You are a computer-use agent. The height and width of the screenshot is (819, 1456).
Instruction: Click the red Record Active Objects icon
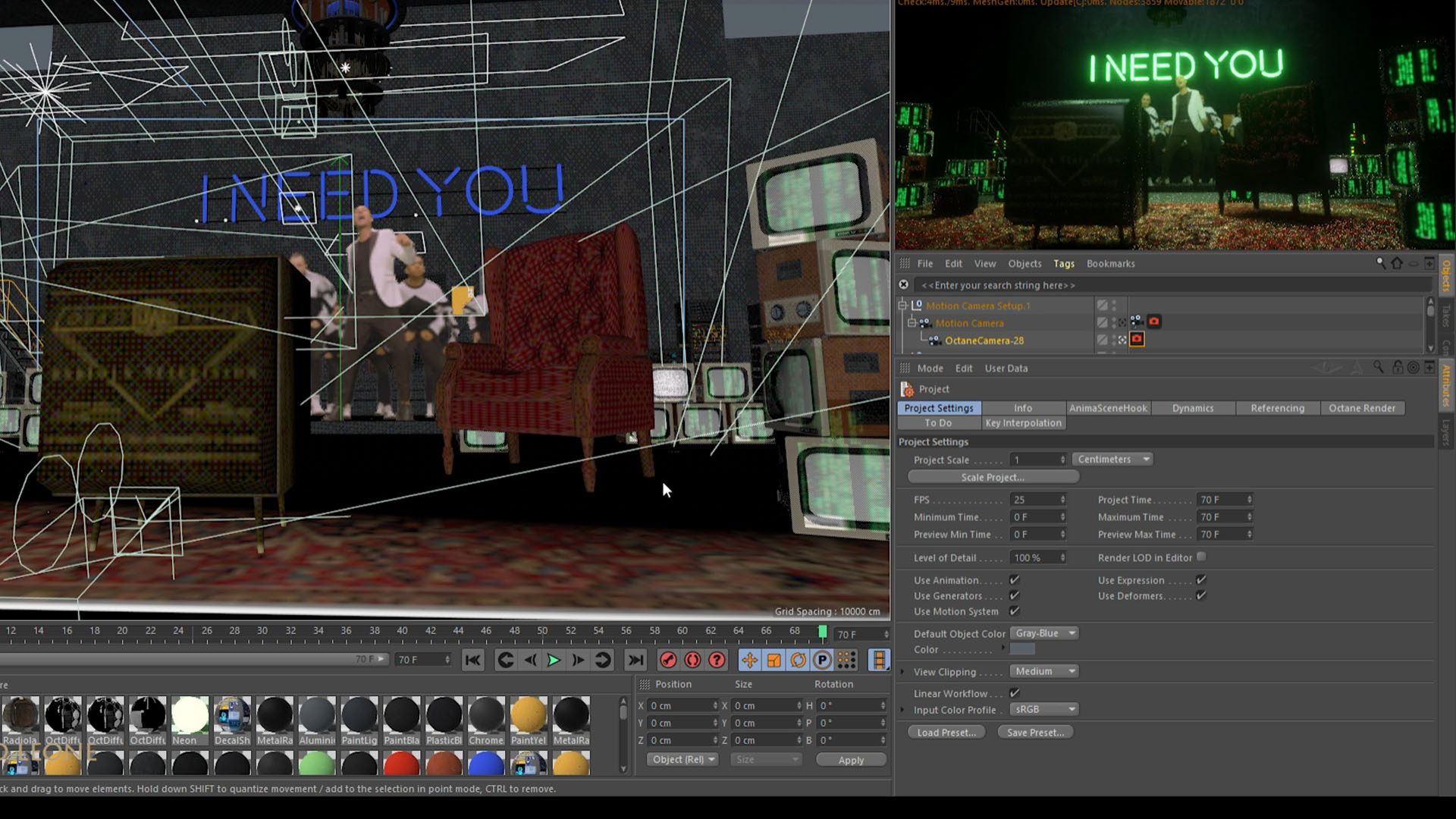668,660
